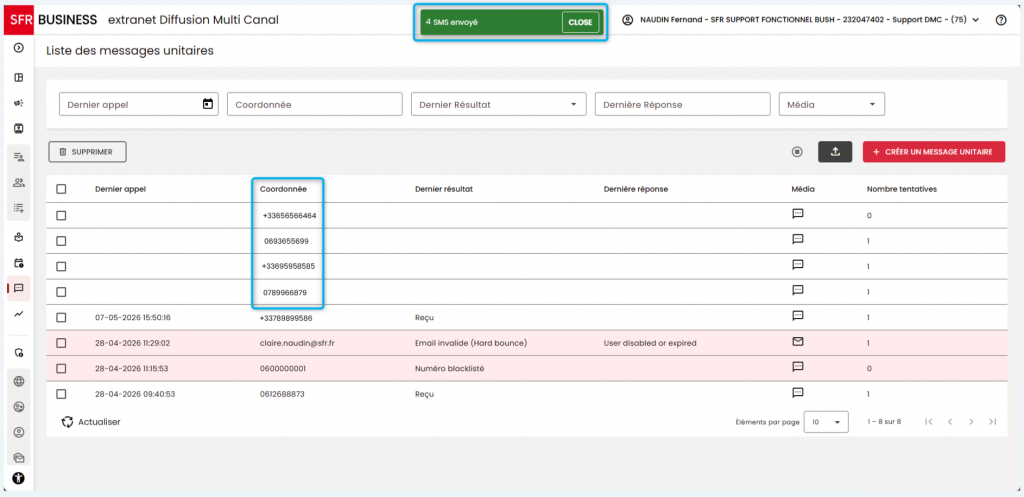Click the Email invalide (Hard bounce) text

click(471, 343)
